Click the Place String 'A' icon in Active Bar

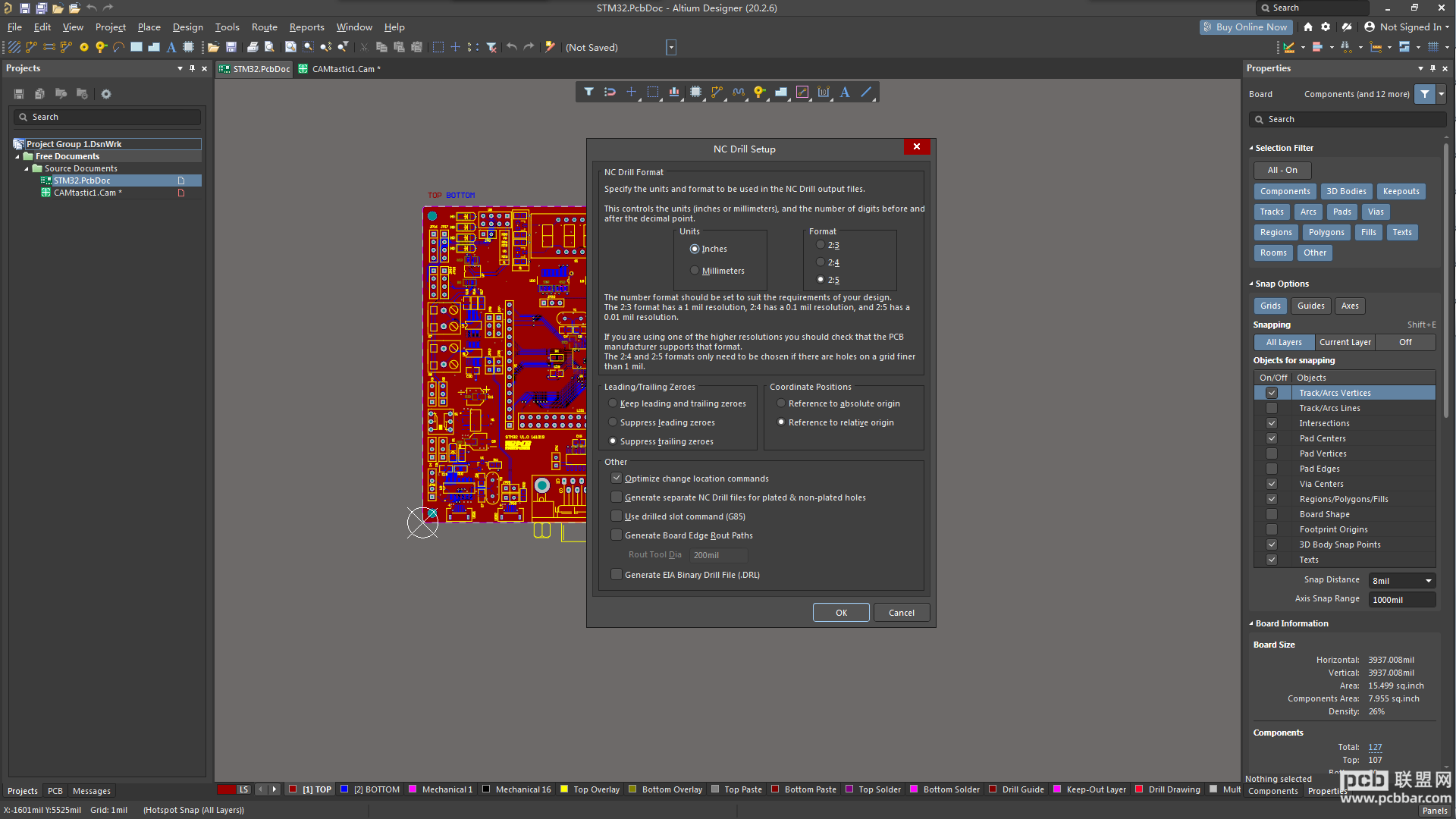(x=845, y=92)
